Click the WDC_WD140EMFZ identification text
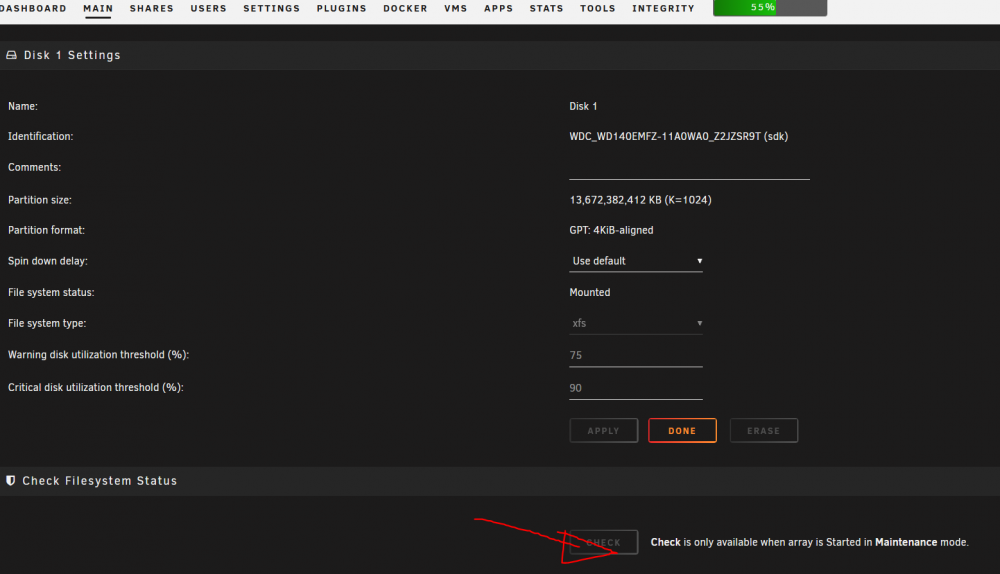 679,136
